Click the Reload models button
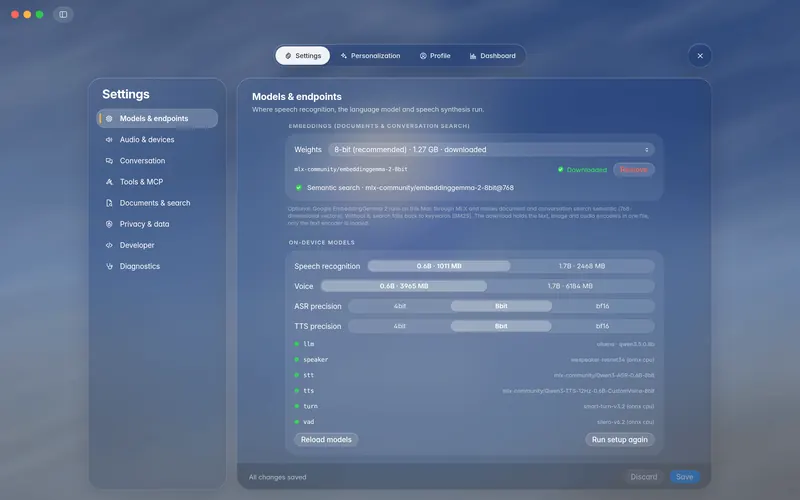The width and height of the screenshot is (800, 500). (x=326, y=439)
